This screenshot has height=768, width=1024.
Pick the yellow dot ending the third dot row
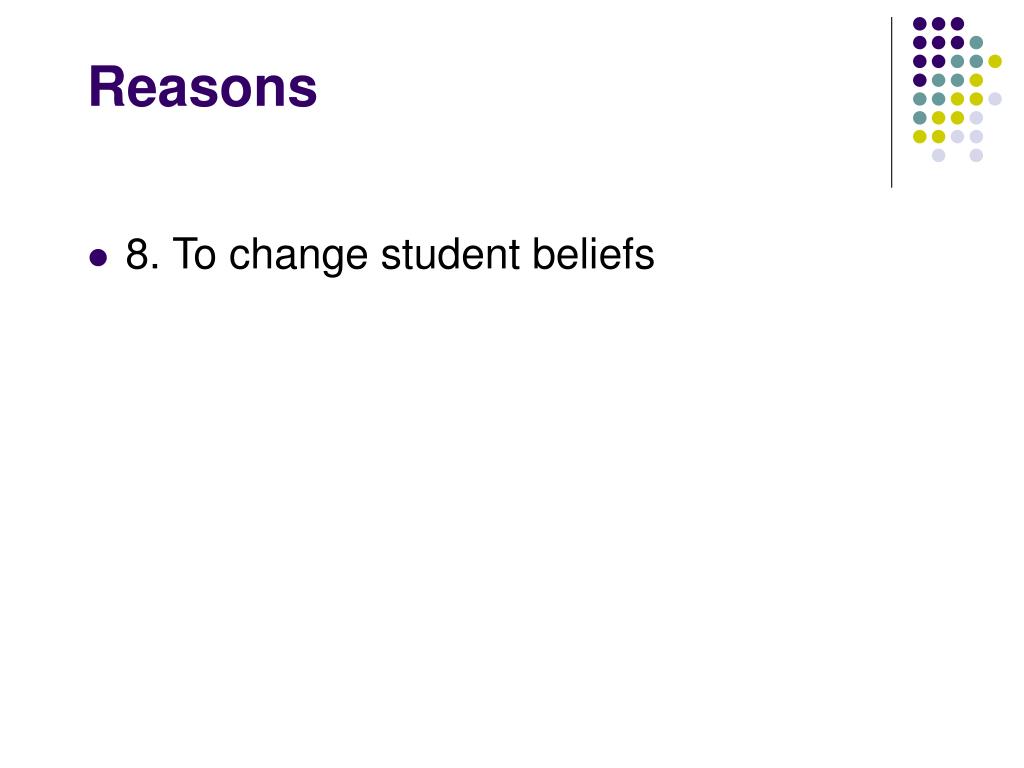(x=995, y=61)
